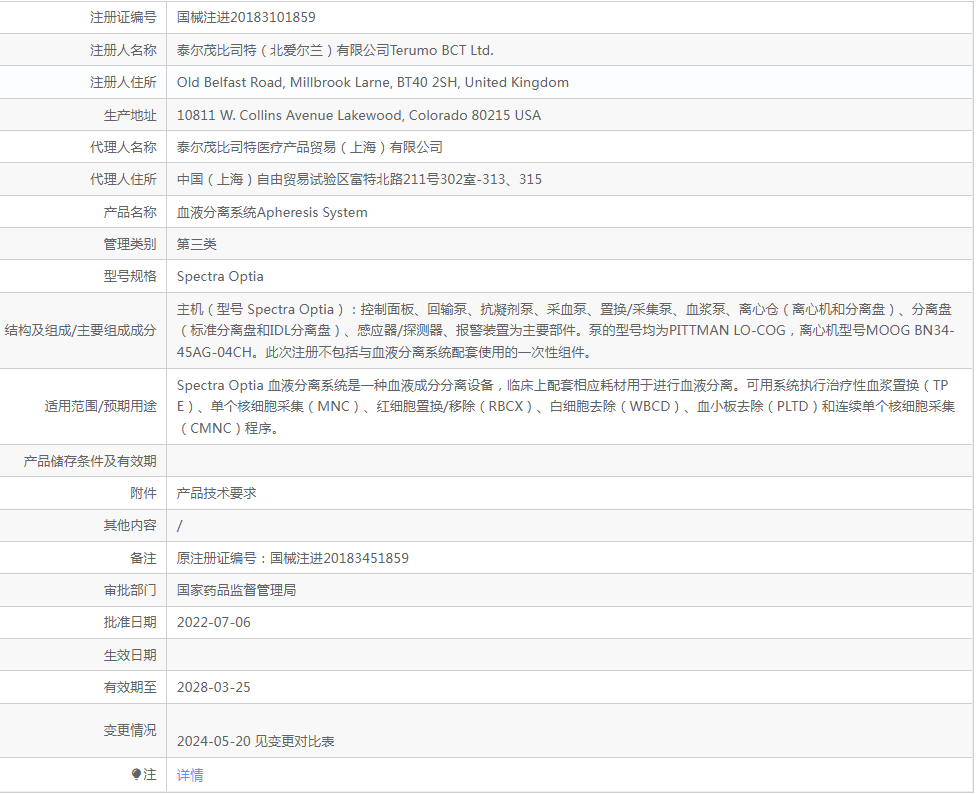Select approval department 国家药品监督管理局

pos(237,590)
